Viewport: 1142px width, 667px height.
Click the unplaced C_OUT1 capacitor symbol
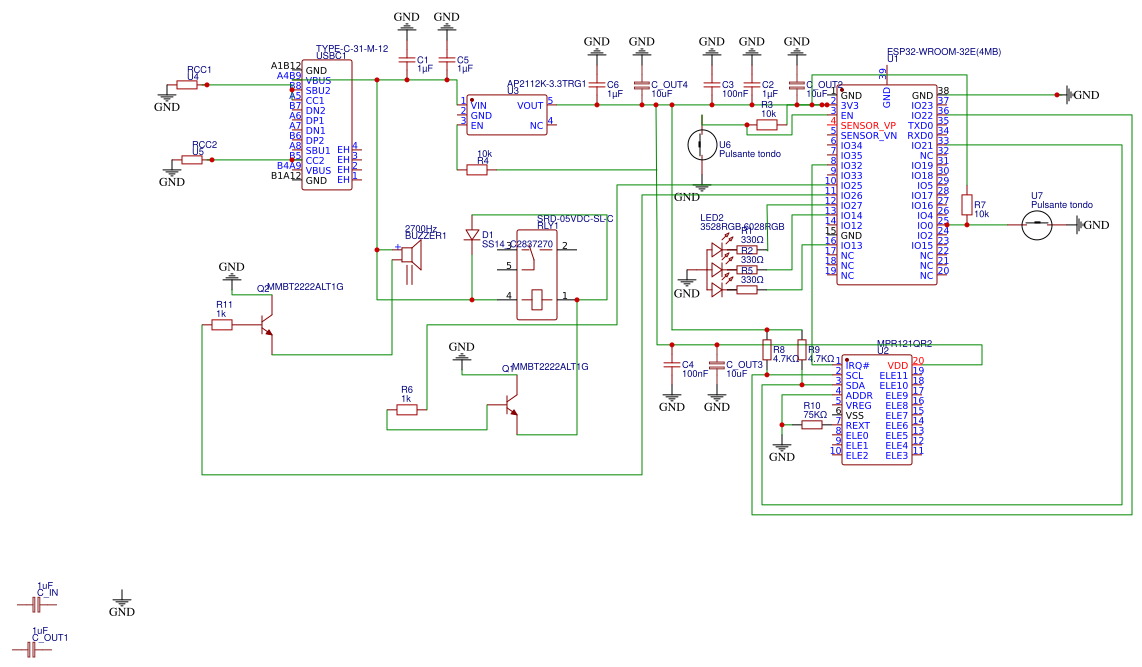click(x=31, y=649)
